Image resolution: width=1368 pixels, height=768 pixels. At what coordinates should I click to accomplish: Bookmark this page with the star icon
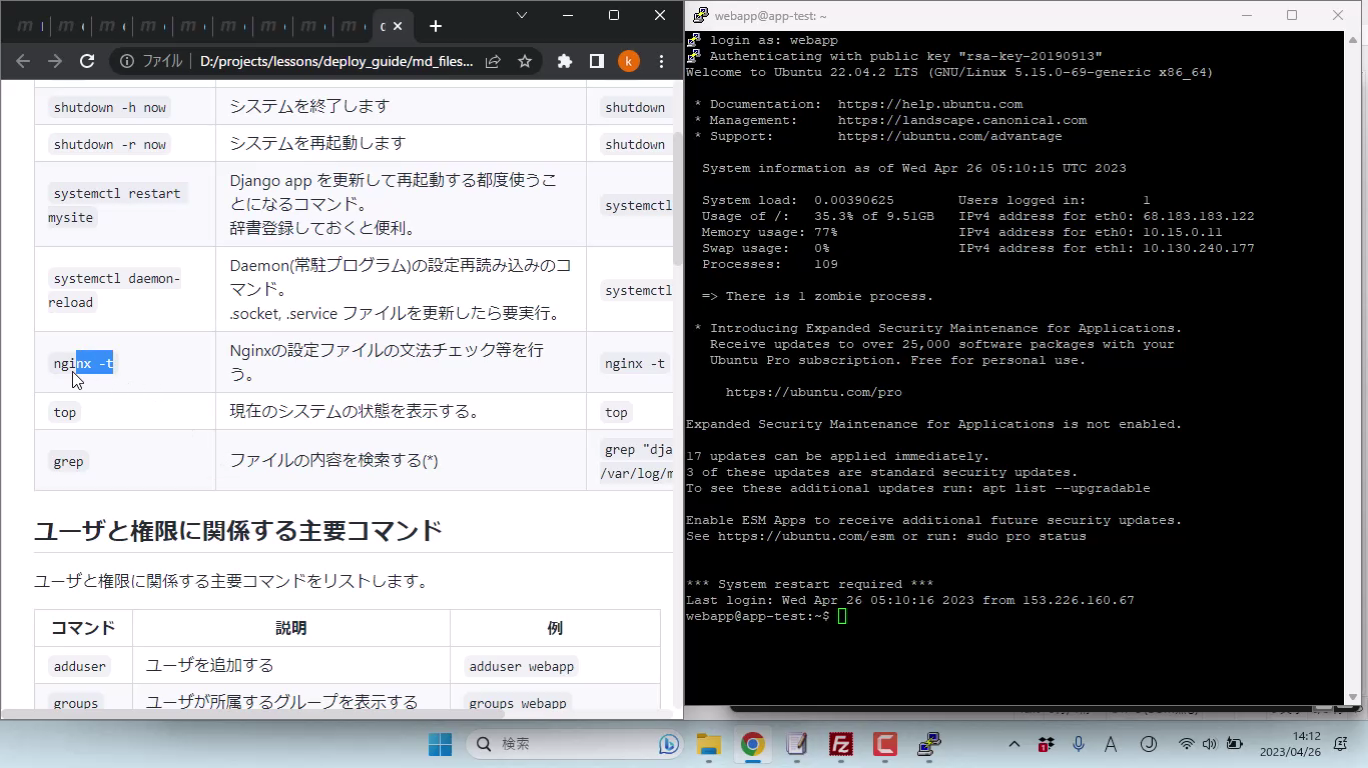(x=525, y=61)
